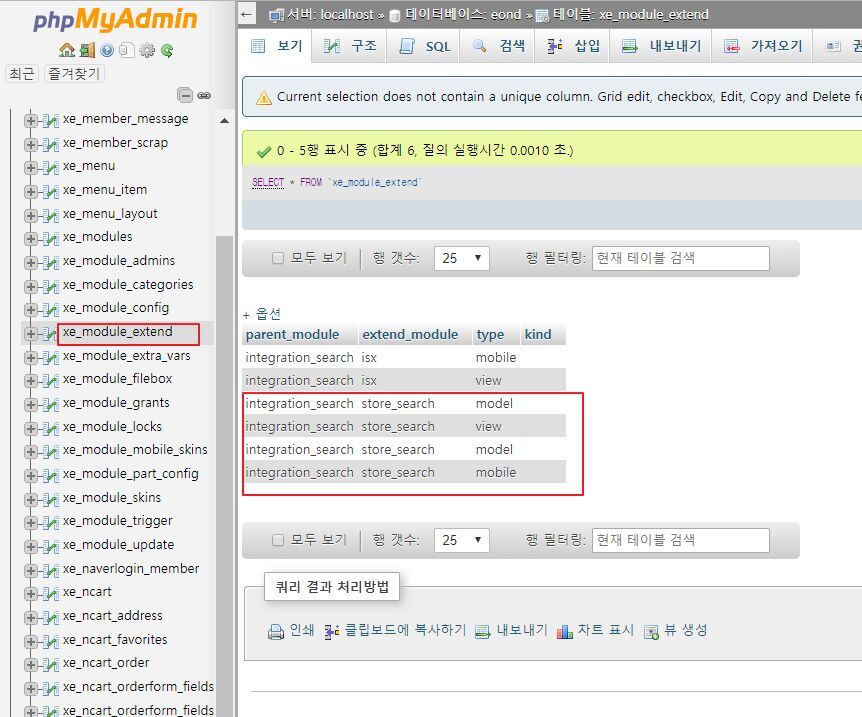The height and width of the screenshot is (717, 862).
Task: Click the logout door icon
Action: tap(87, 50)
